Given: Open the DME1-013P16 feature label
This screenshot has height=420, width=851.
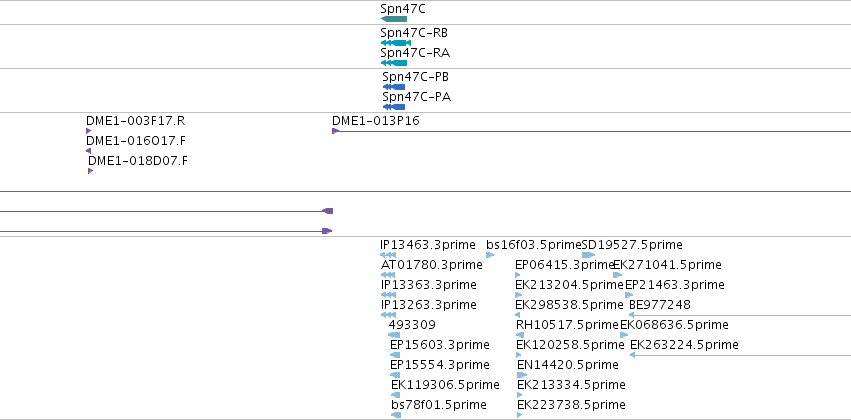Looking at the screenshot, I should coord(376,120).
